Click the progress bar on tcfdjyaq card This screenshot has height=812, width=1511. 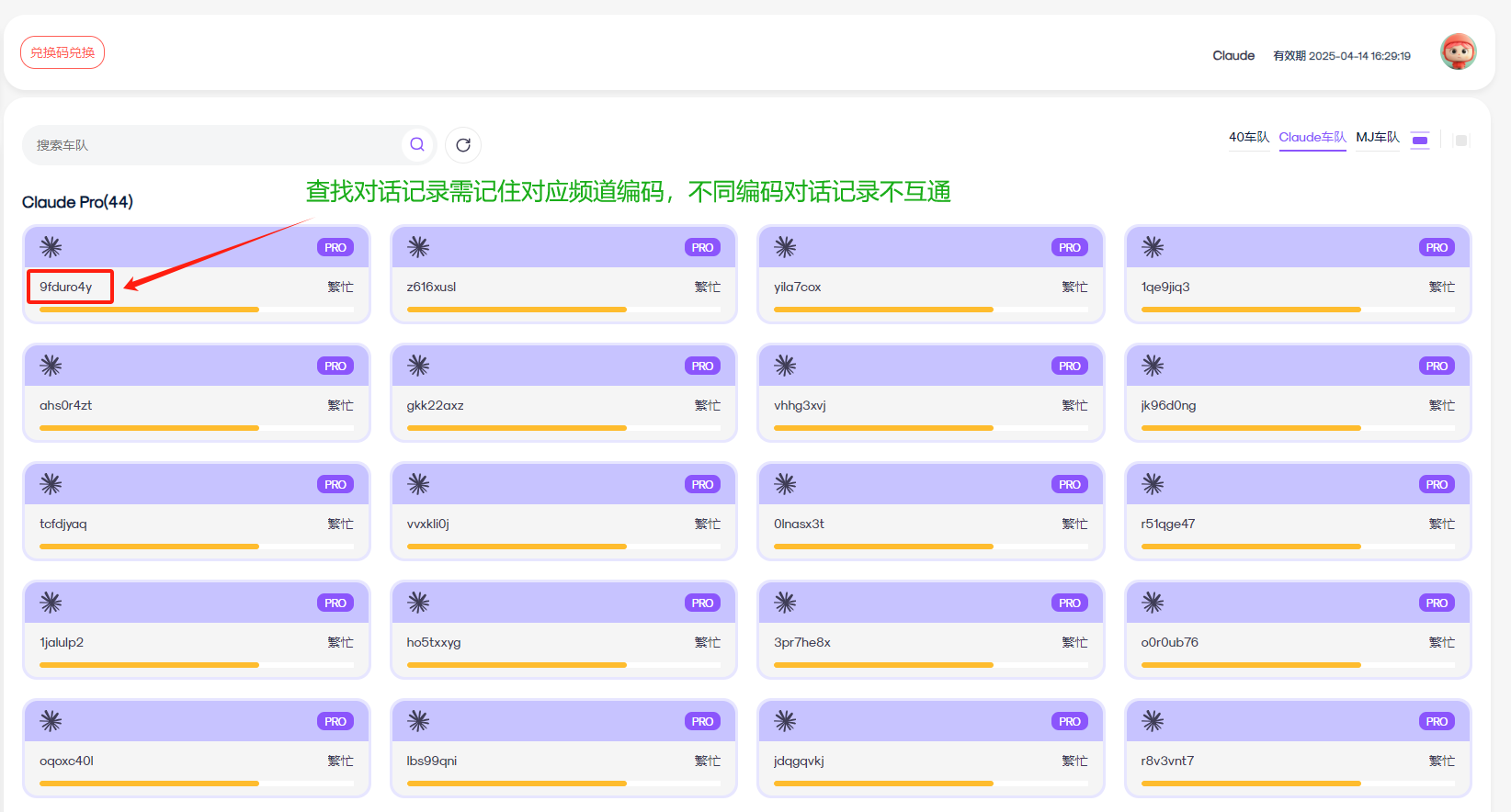(x=197, y=547)
